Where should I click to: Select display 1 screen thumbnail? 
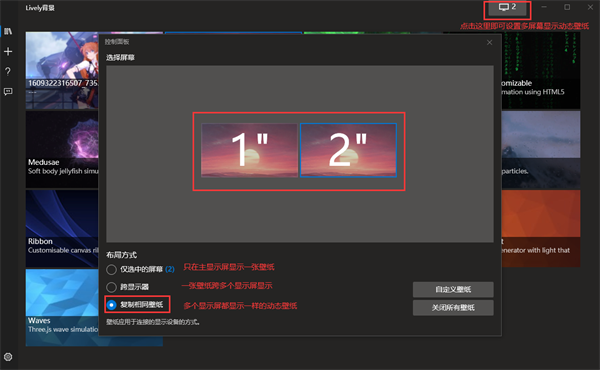(x=249, y=150)
